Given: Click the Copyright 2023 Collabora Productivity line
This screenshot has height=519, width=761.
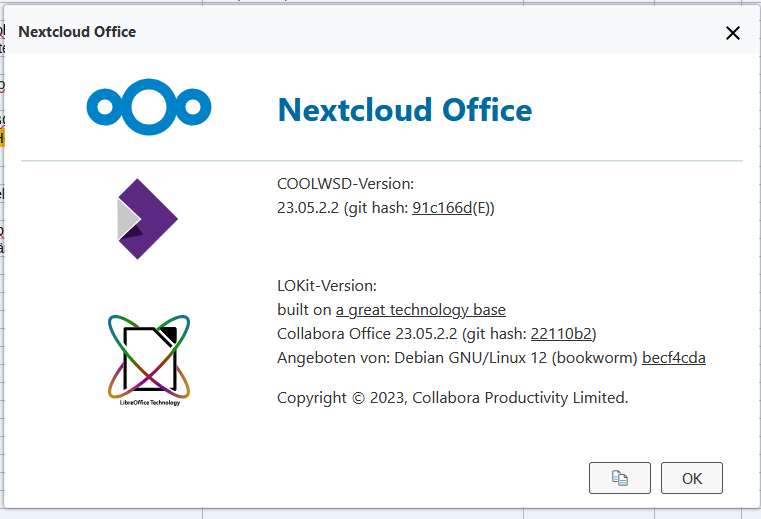Looking at the screenshot, I should tap(452, 398).
